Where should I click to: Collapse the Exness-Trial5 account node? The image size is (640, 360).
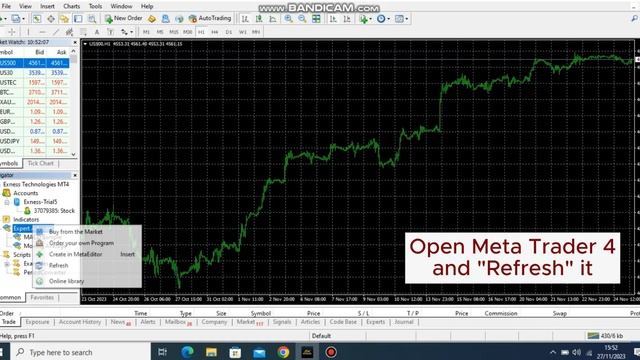[x=7, y=202]
